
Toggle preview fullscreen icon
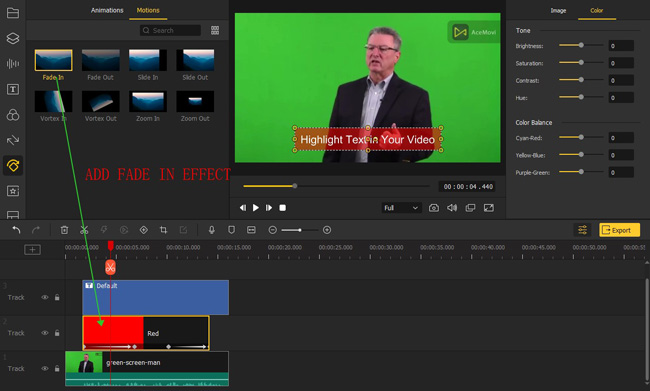coord(489,208)
